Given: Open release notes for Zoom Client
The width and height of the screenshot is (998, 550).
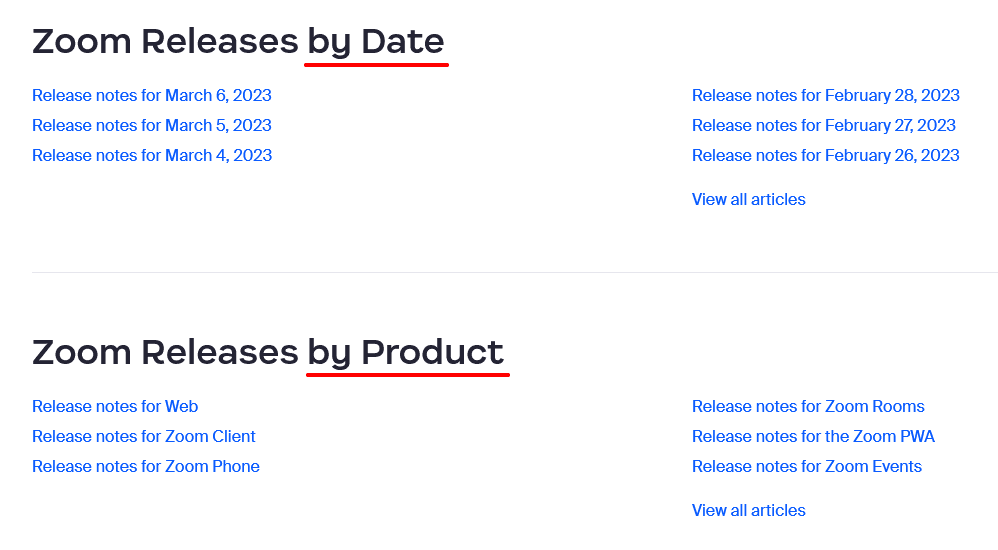Looking at the screenshot, I should click(x=144, y=437).
